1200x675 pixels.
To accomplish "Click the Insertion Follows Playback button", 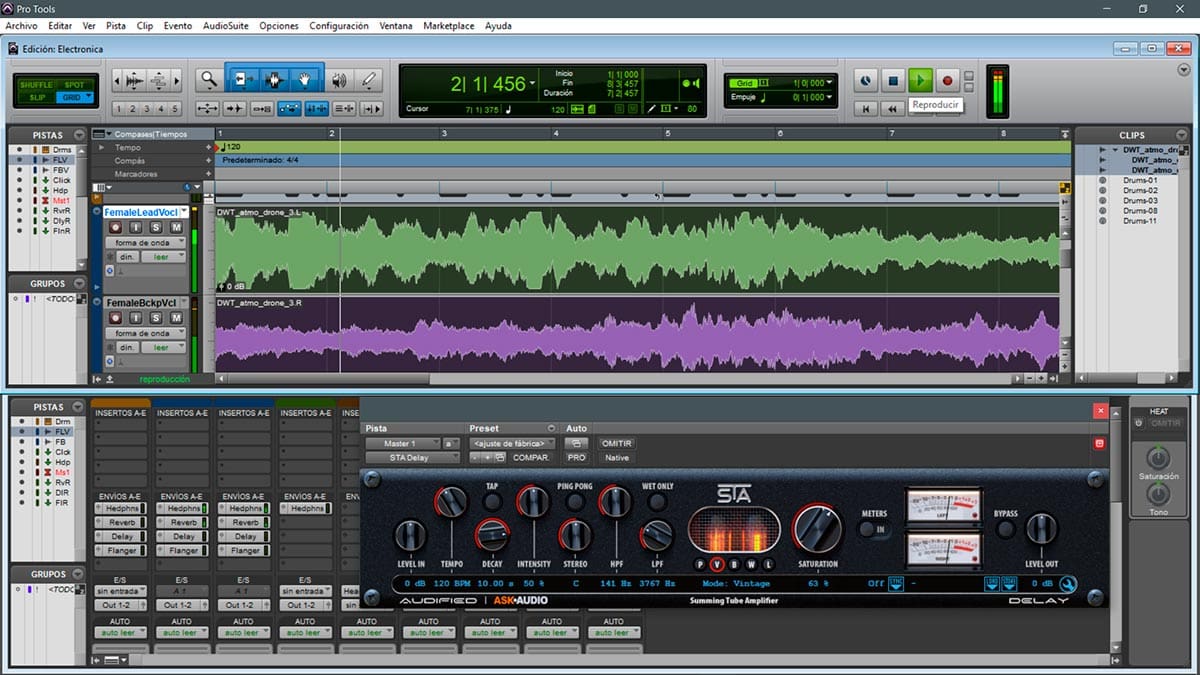I will click(x=371, y=109).
